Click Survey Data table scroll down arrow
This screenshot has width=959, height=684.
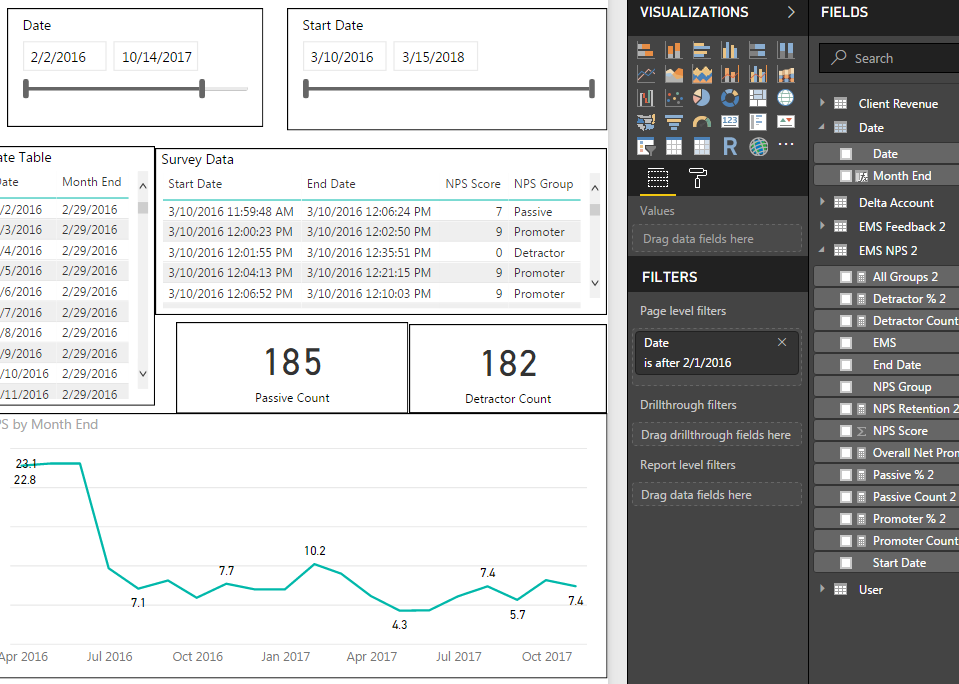coord(594,284)
